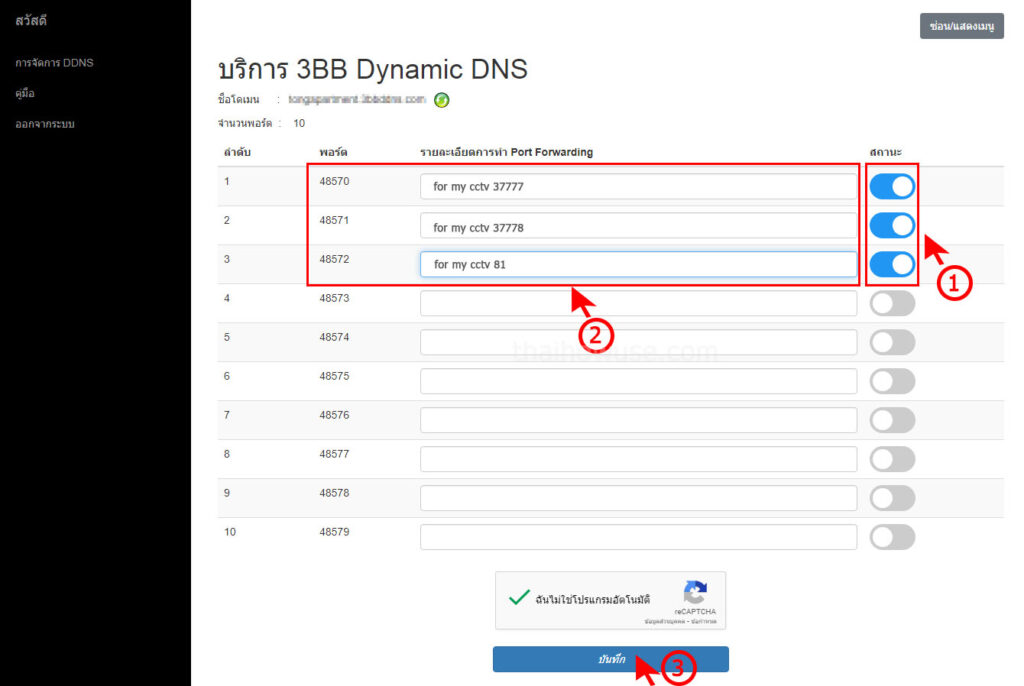Open การจัดการ DDNS in the sidebar
Screen dimensions: 1024x686
click(54, 63)
